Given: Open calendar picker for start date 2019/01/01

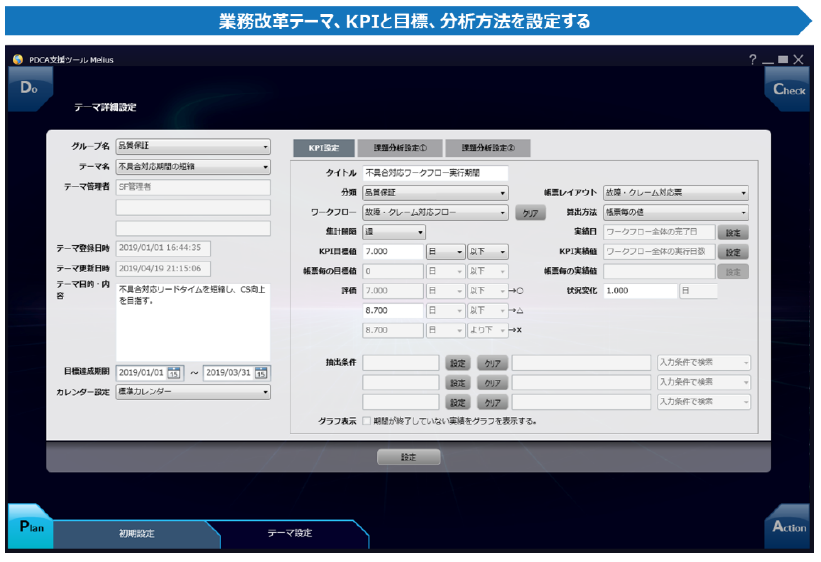Looking at the screenshot, I should [173, 373].
